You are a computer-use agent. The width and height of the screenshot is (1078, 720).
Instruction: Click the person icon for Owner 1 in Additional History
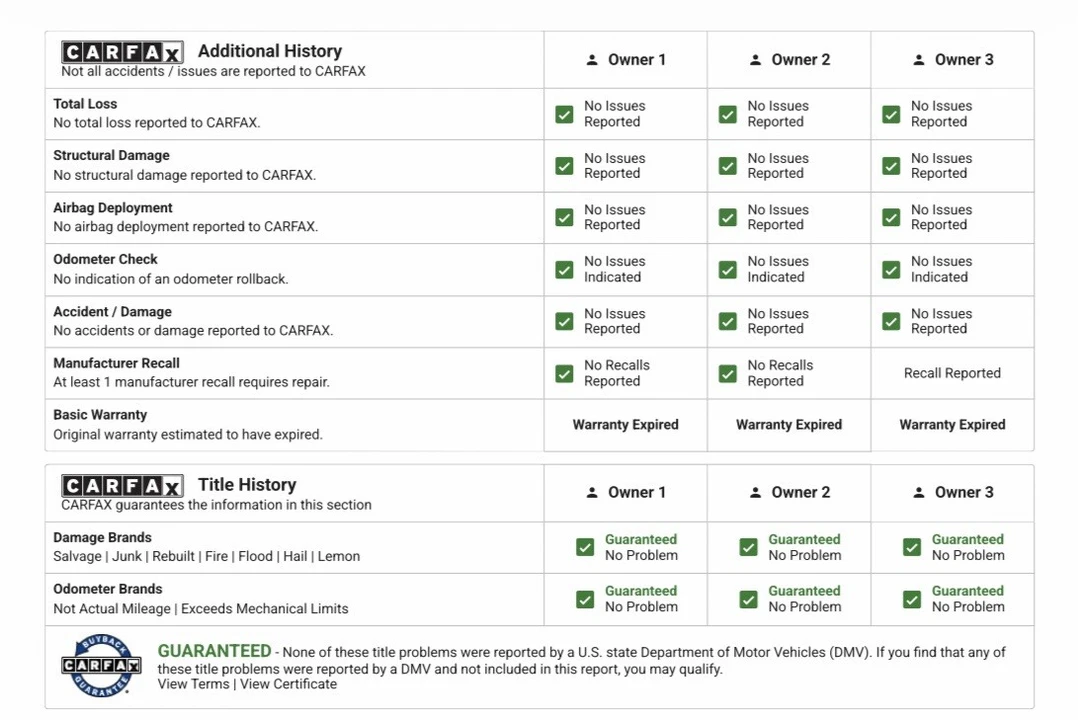tap(592, 60)
